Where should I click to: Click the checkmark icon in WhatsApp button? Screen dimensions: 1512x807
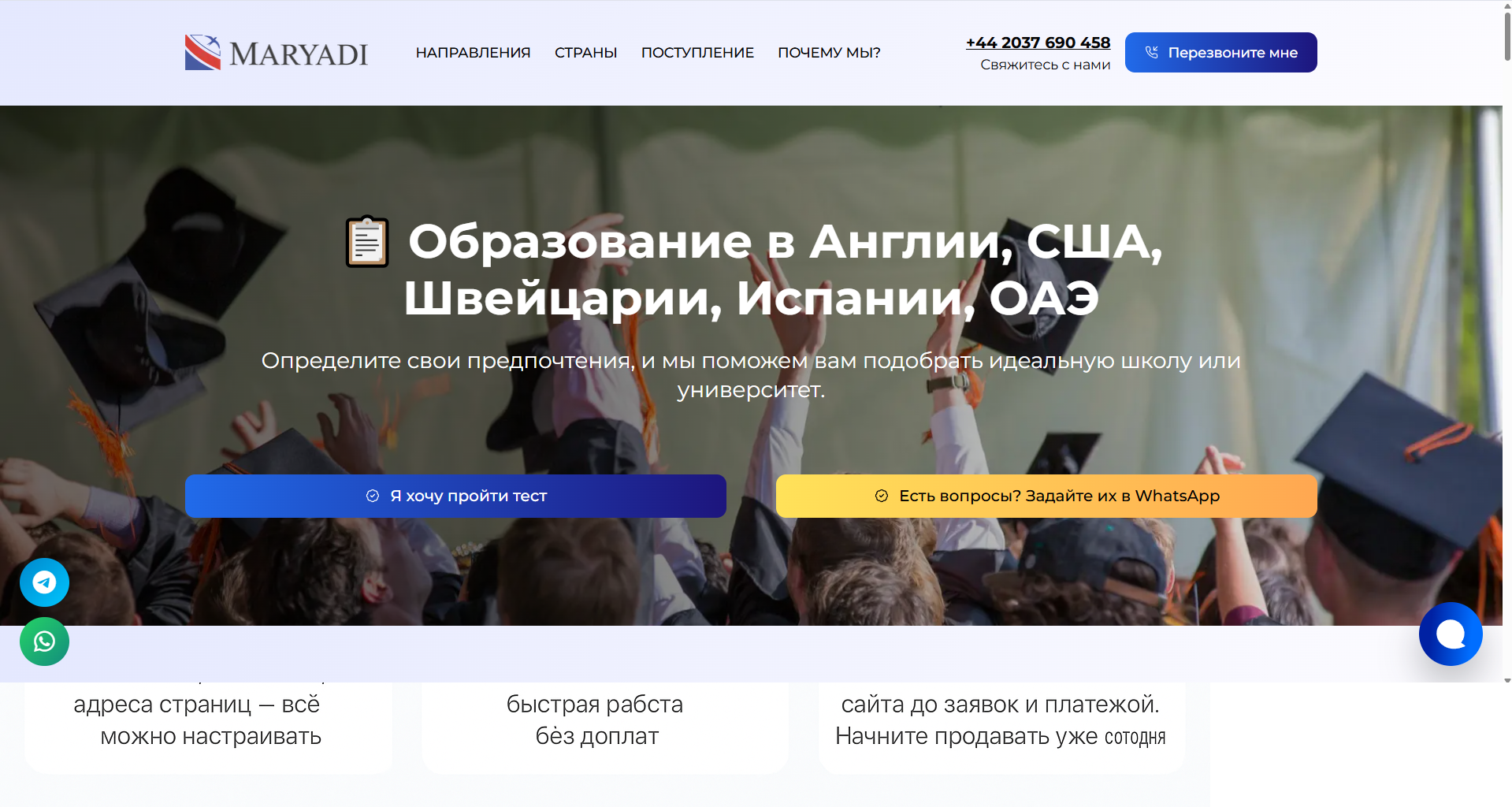(882, 496)
